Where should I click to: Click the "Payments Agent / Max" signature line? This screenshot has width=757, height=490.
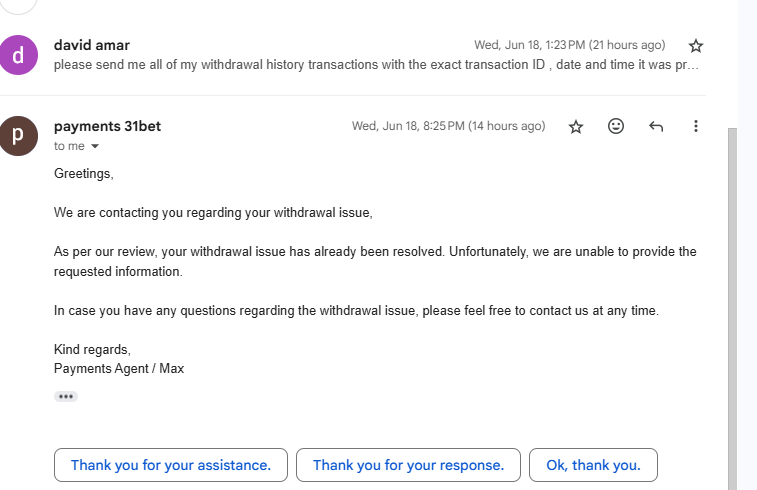(x=119, y=368)
